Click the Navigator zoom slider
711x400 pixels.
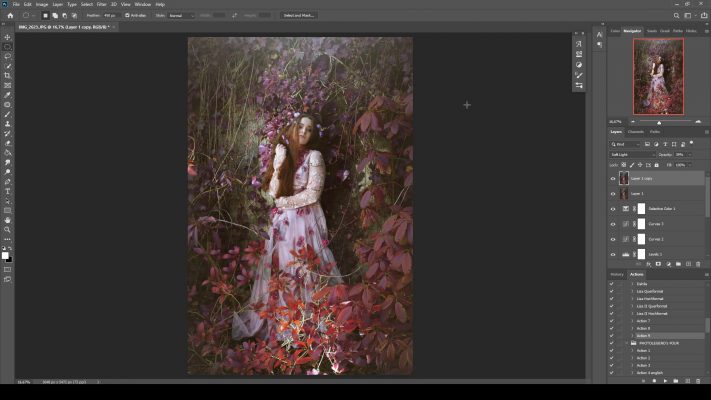[659, 122]
